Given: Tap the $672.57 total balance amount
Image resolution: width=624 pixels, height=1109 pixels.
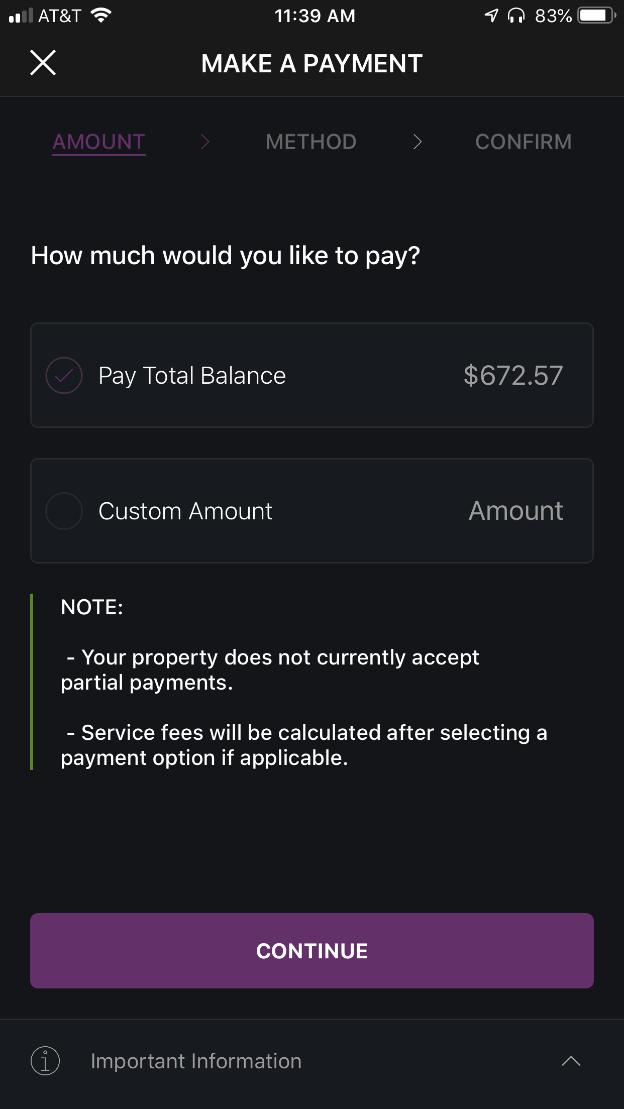Looking at the screenshot, I should click(x=513, y=376).
